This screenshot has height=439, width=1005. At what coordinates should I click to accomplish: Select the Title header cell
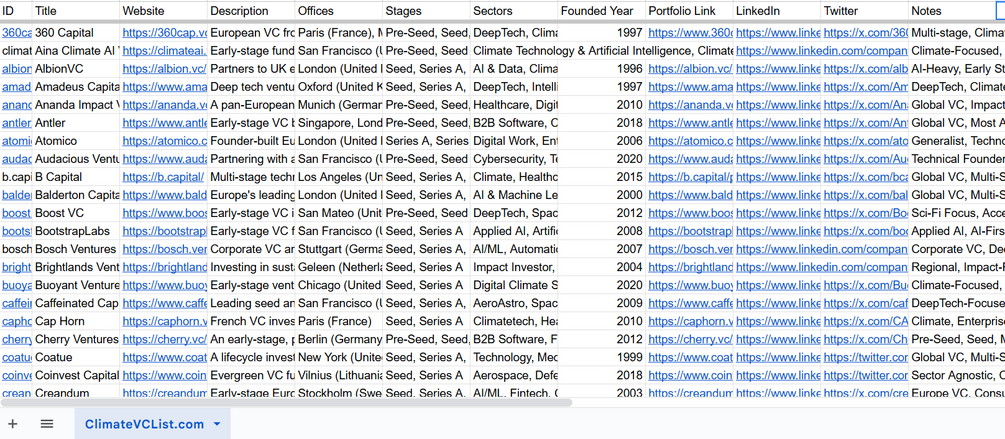pyautogui.click(x=76, y=11)
